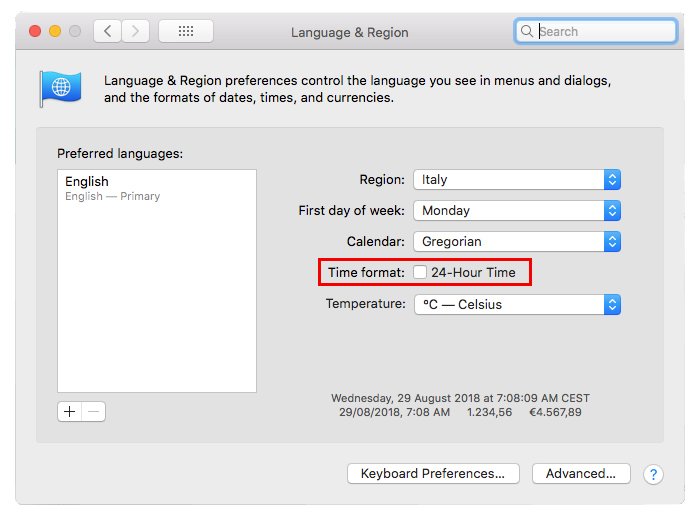Open the help question mark button
Image resolution: width=697 pixels, height=518 pixels.
point(652,474)
